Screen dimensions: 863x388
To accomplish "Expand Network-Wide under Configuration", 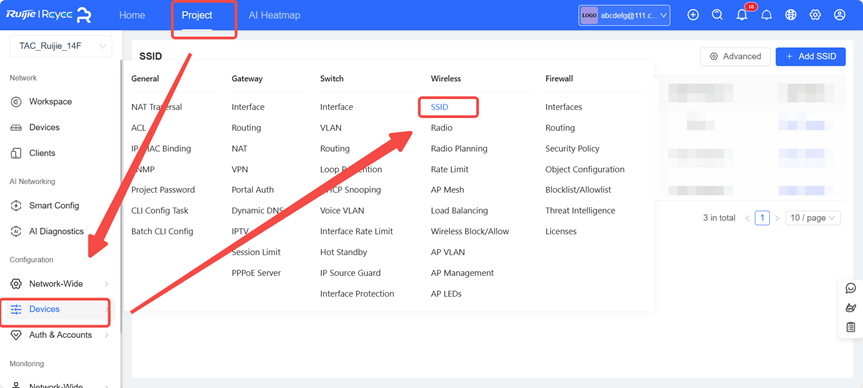I will pyautogui.click(x=61, y=284).
